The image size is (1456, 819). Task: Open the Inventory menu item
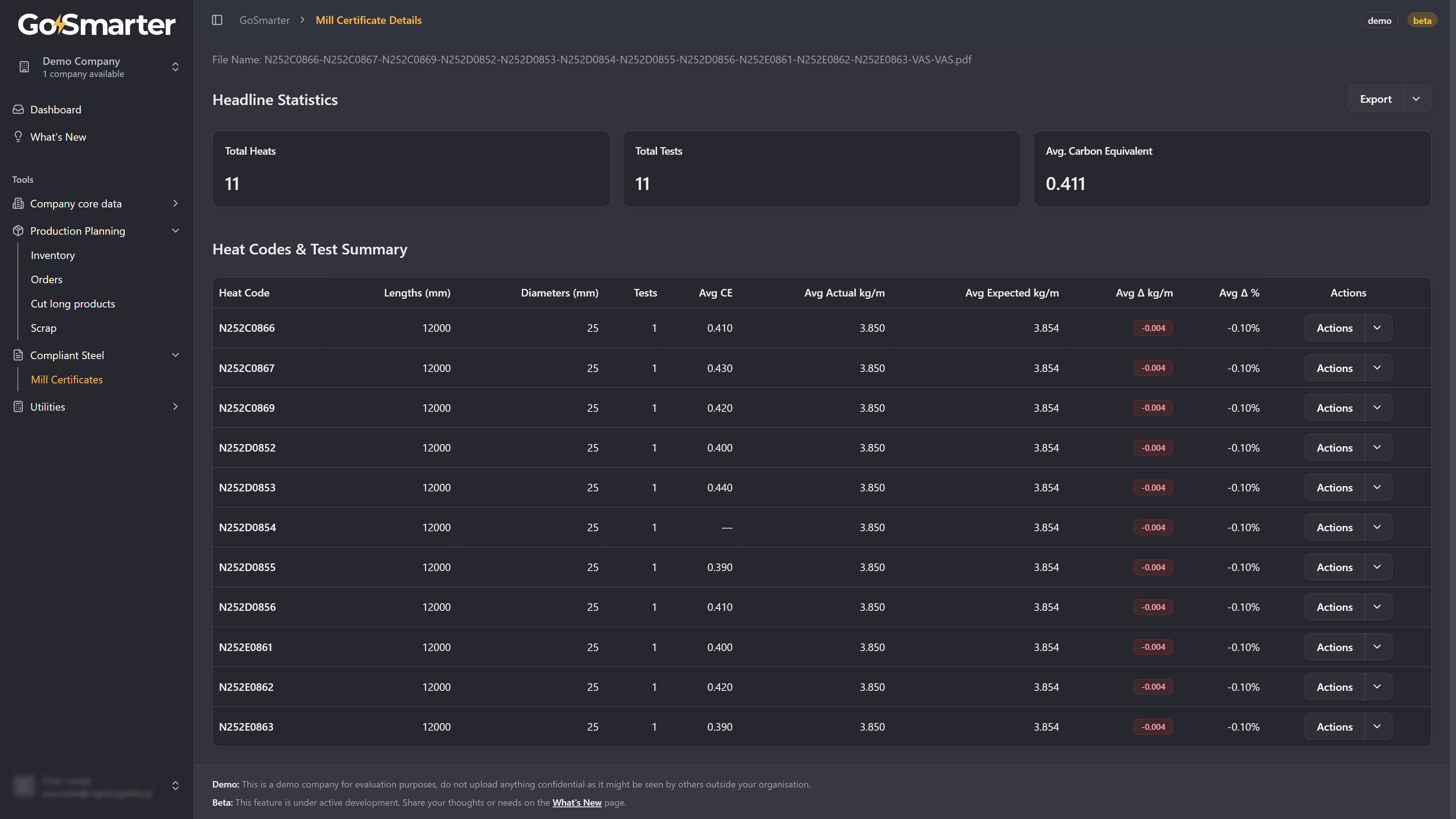53,256
